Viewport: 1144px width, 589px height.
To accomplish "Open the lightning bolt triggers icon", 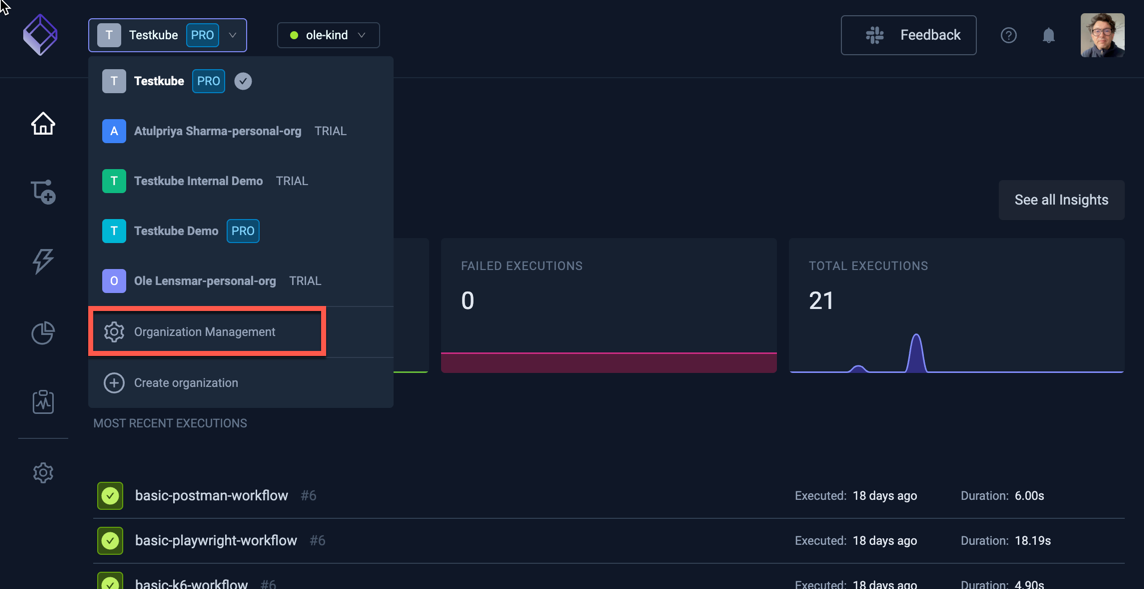I will pos(43,261).
